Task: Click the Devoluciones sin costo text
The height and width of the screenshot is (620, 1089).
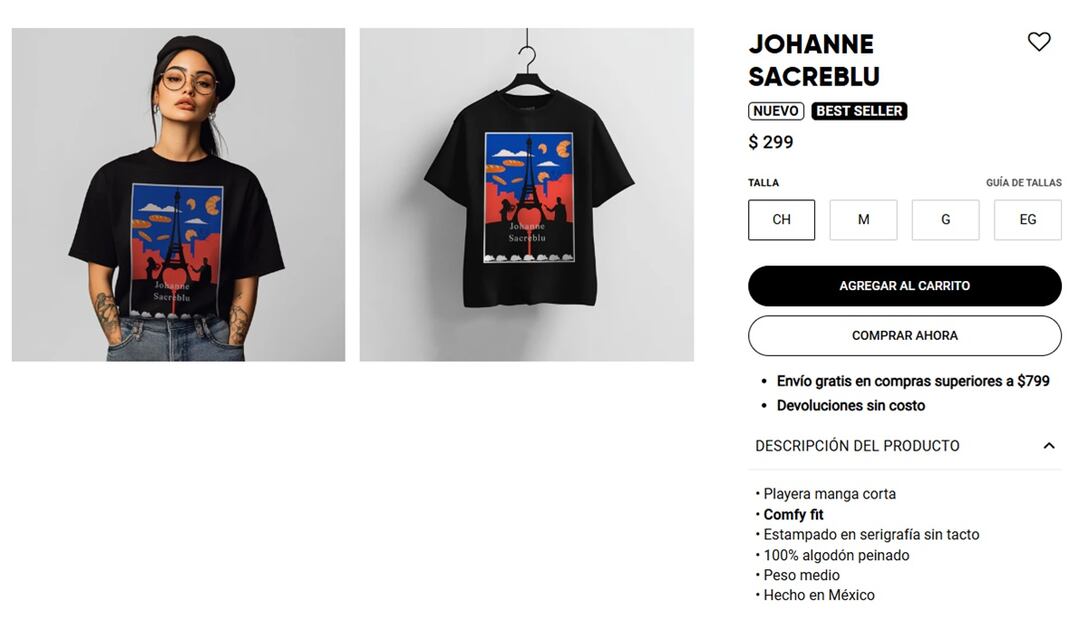Action: [x=851, y=405]
